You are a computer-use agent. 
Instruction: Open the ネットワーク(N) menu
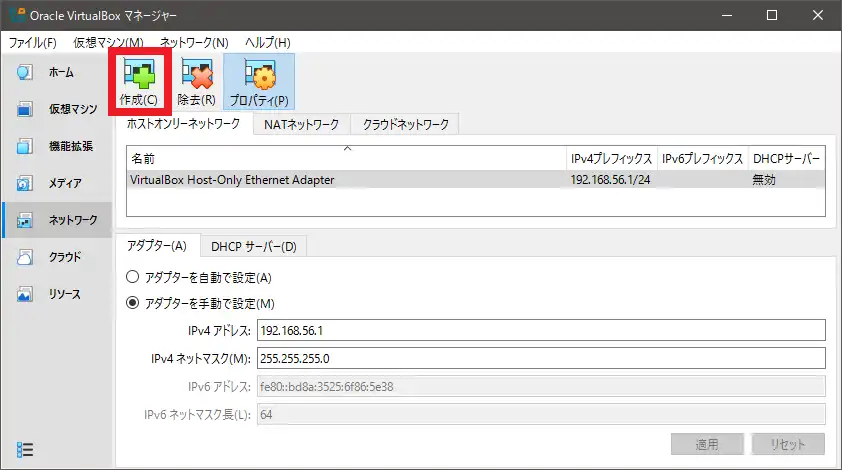pyautogui.click(x=194, y=43)
